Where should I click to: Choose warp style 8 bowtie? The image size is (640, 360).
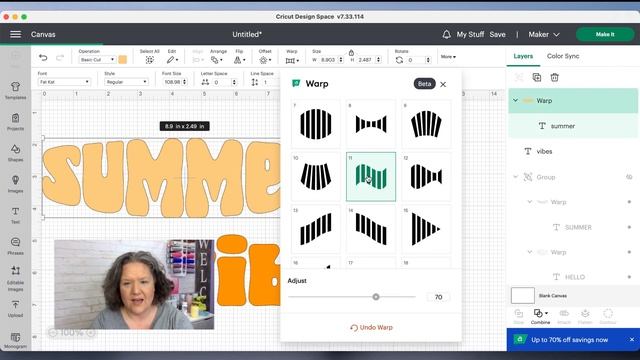coord(371,124)
